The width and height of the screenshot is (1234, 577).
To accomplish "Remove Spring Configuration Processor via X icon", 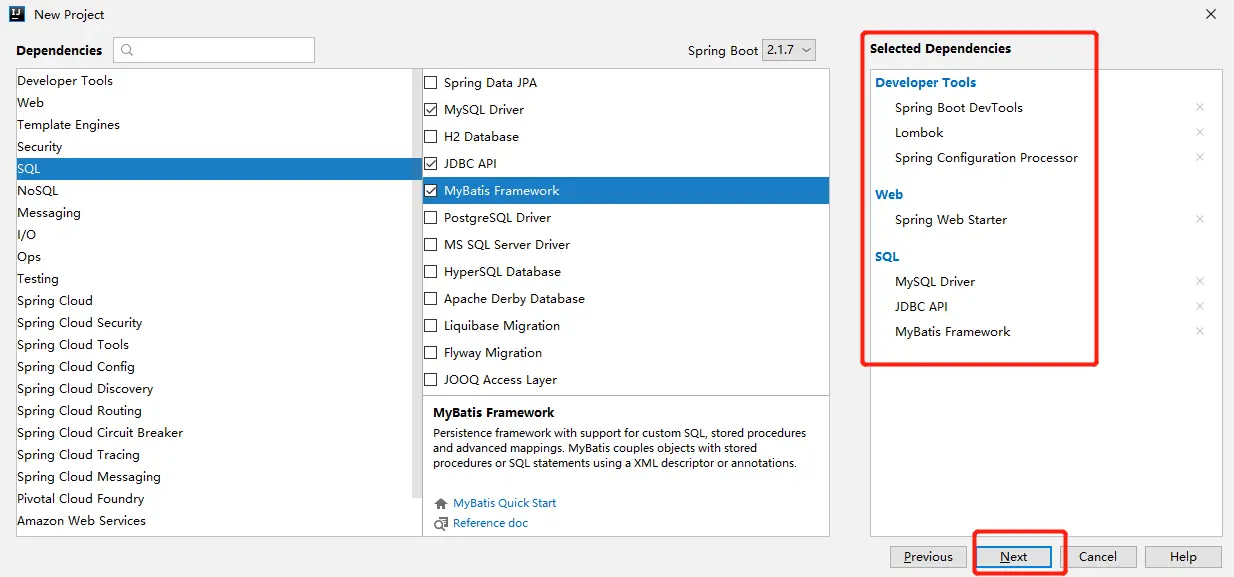I will tap(1200, 157).
